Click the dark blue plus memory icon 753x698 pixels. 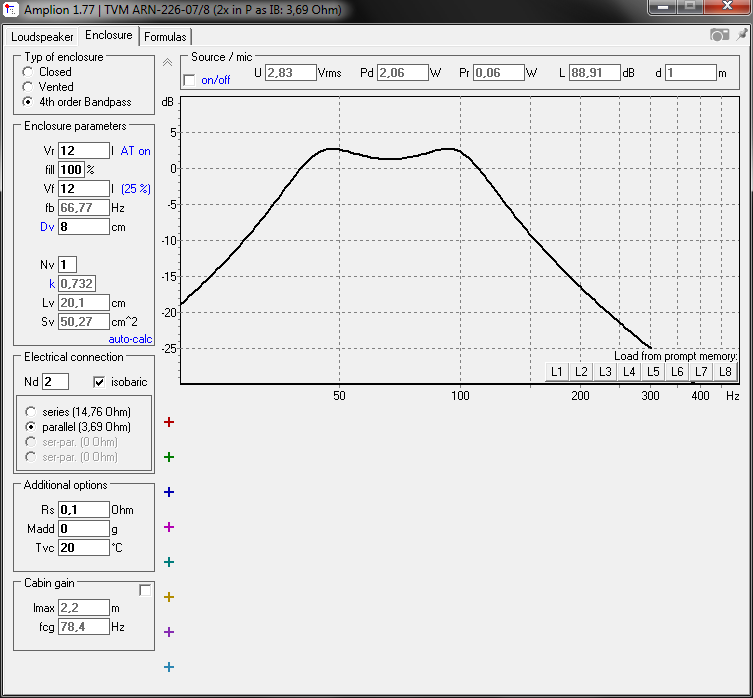(169, 492)
